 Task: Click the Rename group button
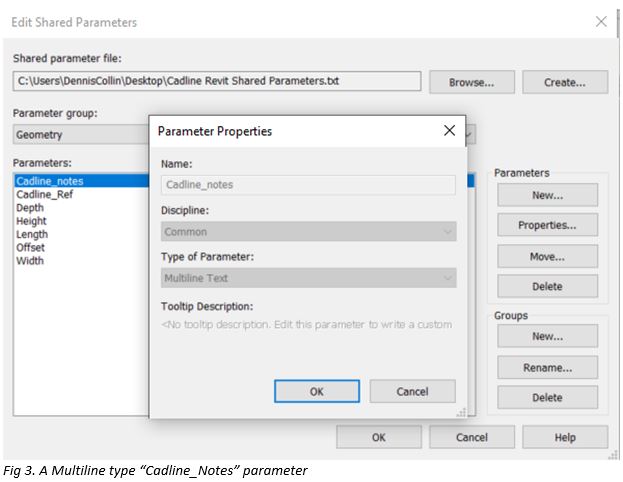(547, 368)
